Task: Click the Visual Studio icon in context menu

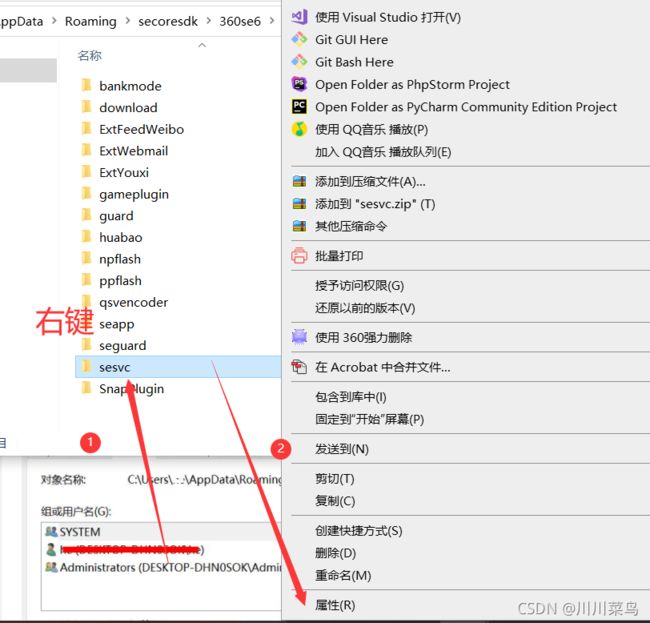Action: click(x=299, y=17)
